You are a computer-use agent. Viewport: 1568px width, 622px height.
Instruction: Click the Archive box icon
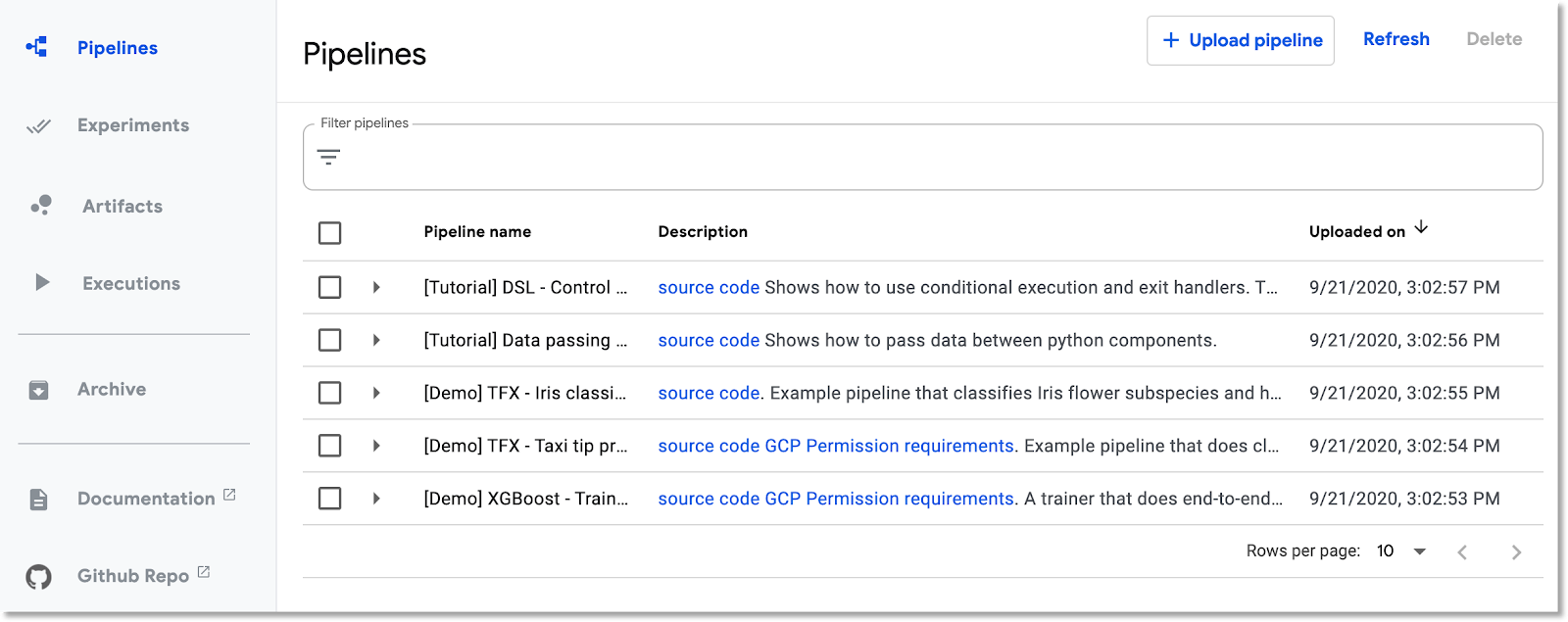38,390
